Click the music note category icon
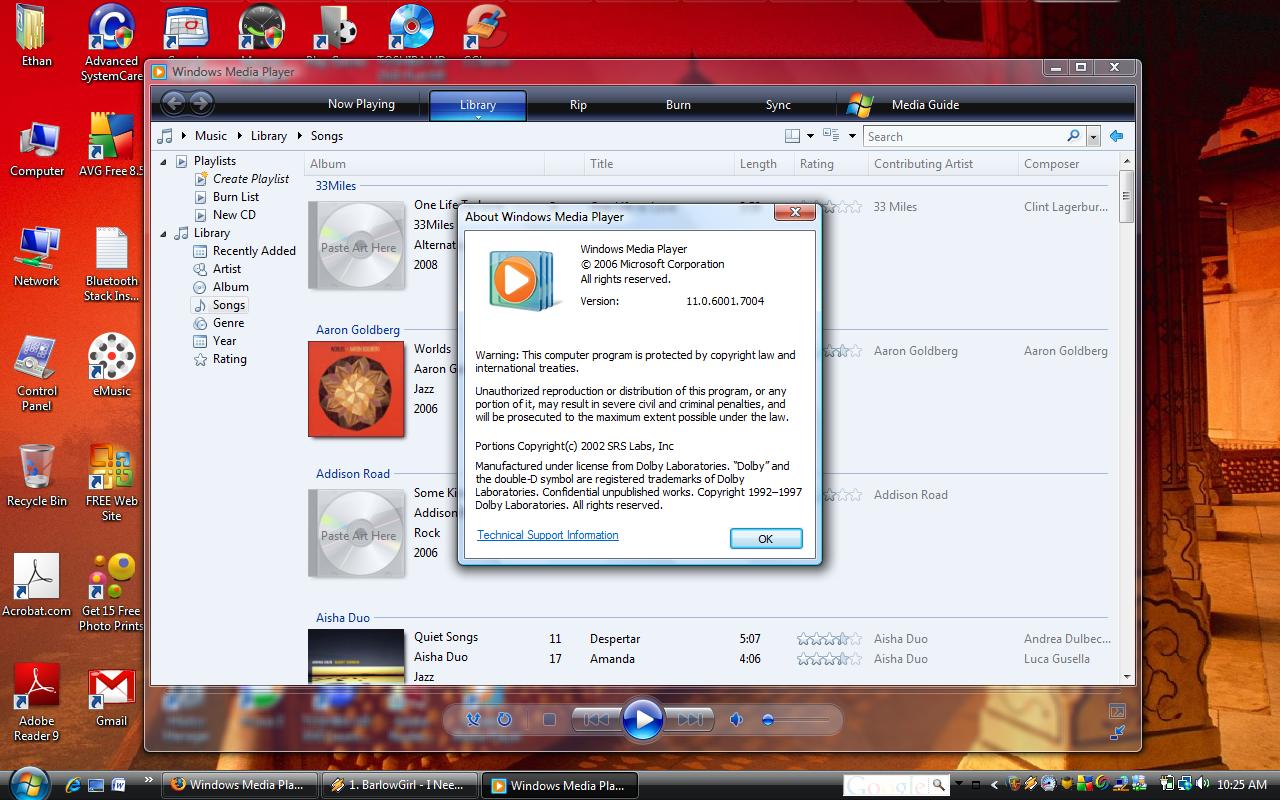Screen dimensions: 1280x800 pos(165,136)
